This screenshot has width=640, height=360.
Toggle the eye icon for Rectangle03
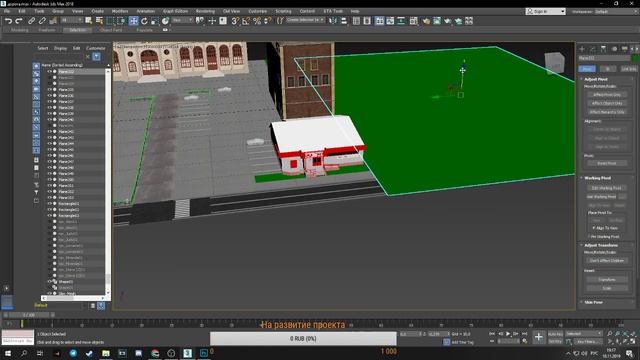(x=50, y=216)
